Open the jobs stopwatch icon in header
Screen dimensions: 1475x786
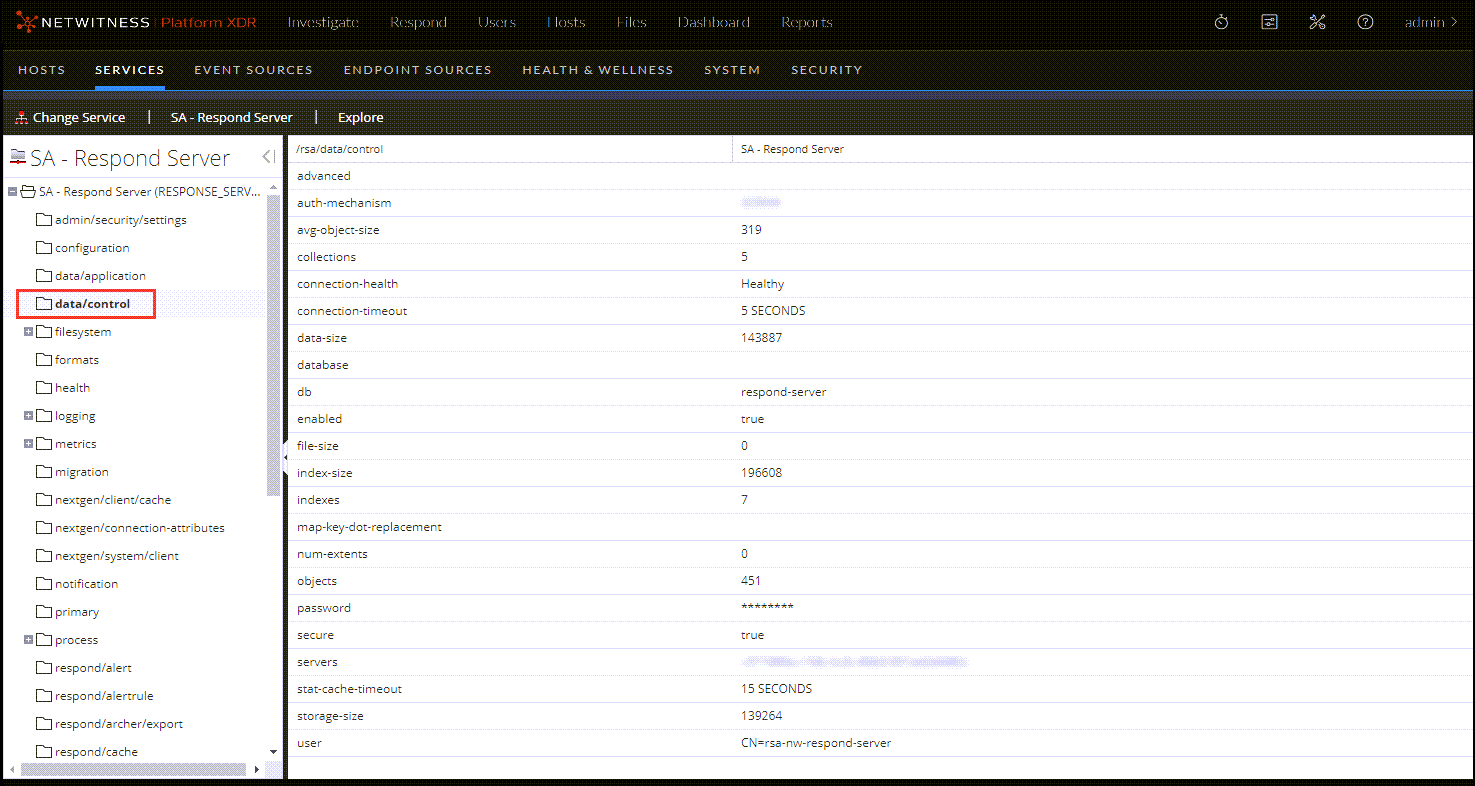tap(1220, 21)
